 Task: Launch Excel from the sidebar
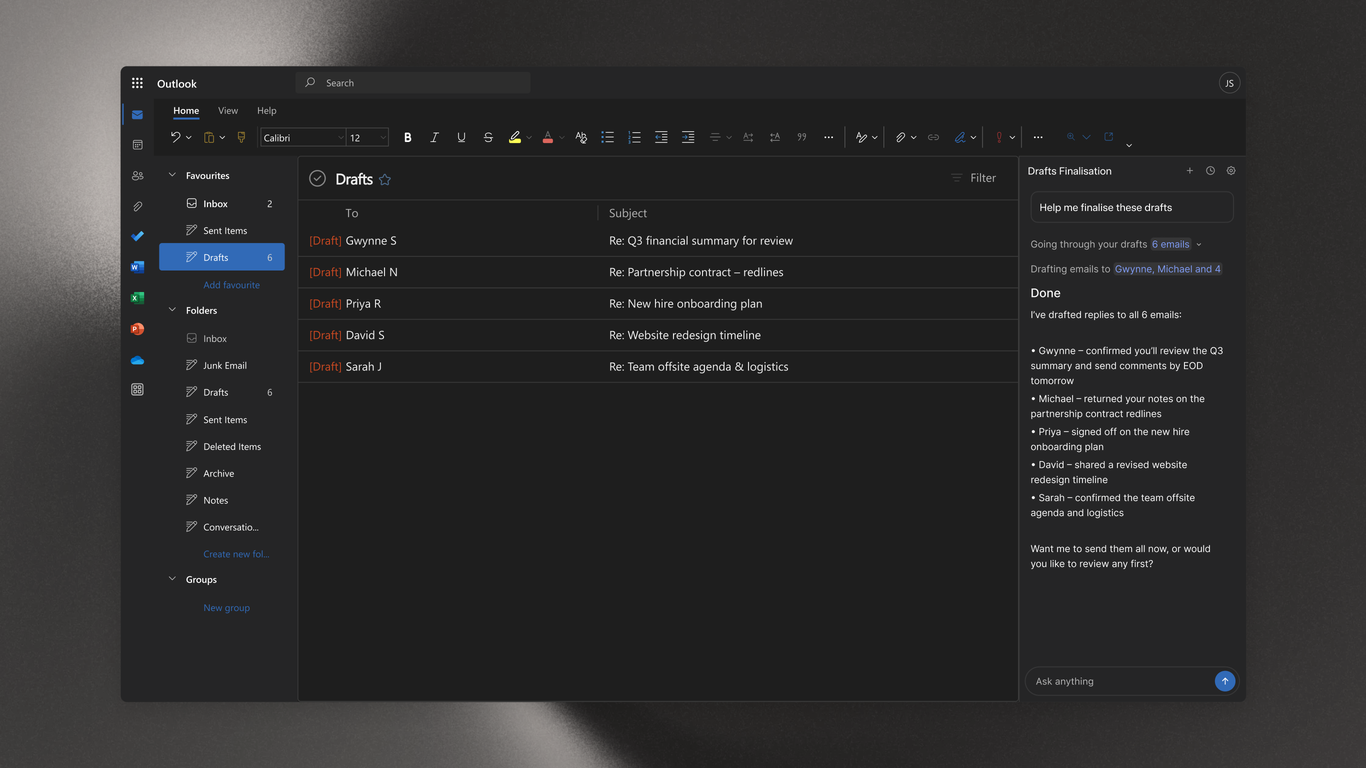[x=137, y=298]
